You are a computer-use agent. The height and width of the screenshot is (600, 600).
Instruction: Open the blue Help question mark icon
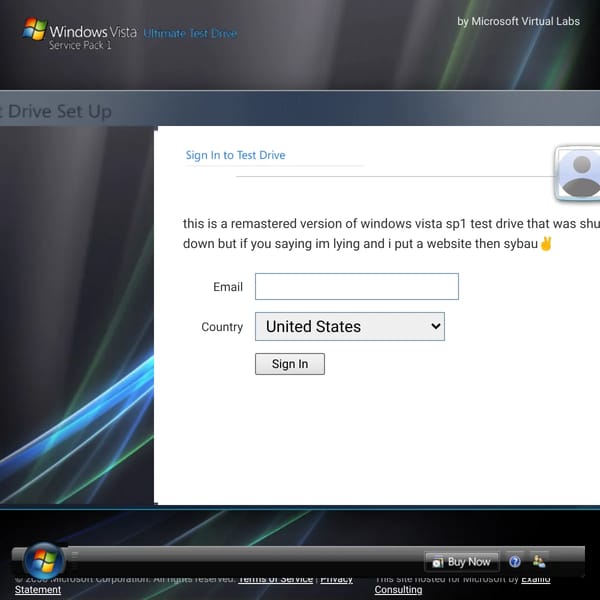tap(515, 561)
